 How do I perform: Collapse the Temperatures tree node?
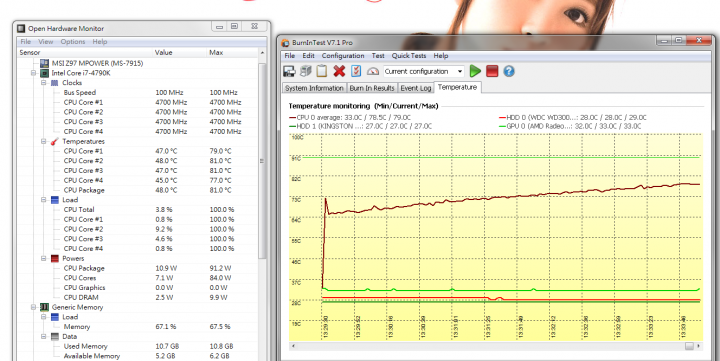(x=44, y=141)
